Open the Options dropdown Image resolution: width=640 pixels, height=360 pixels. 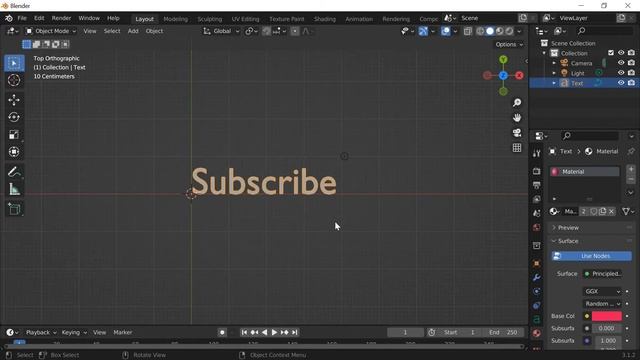(509, 44)
